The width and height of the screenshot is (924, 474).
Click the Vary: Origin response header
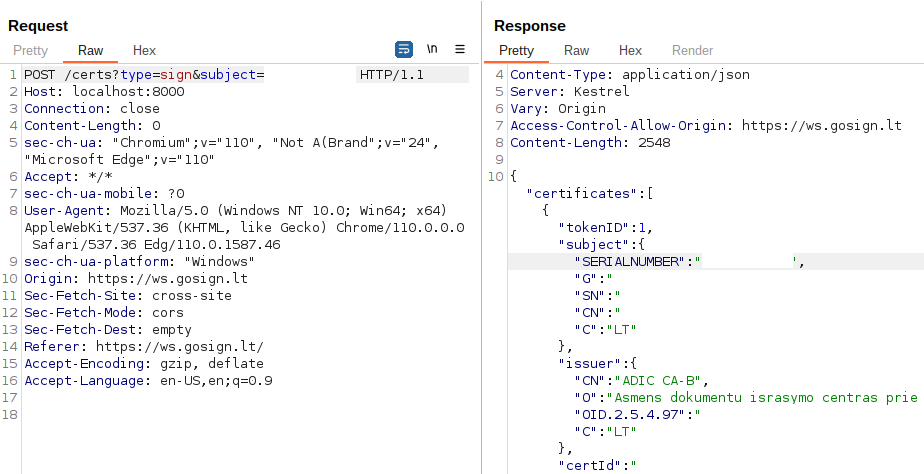[x=558, y=109]
